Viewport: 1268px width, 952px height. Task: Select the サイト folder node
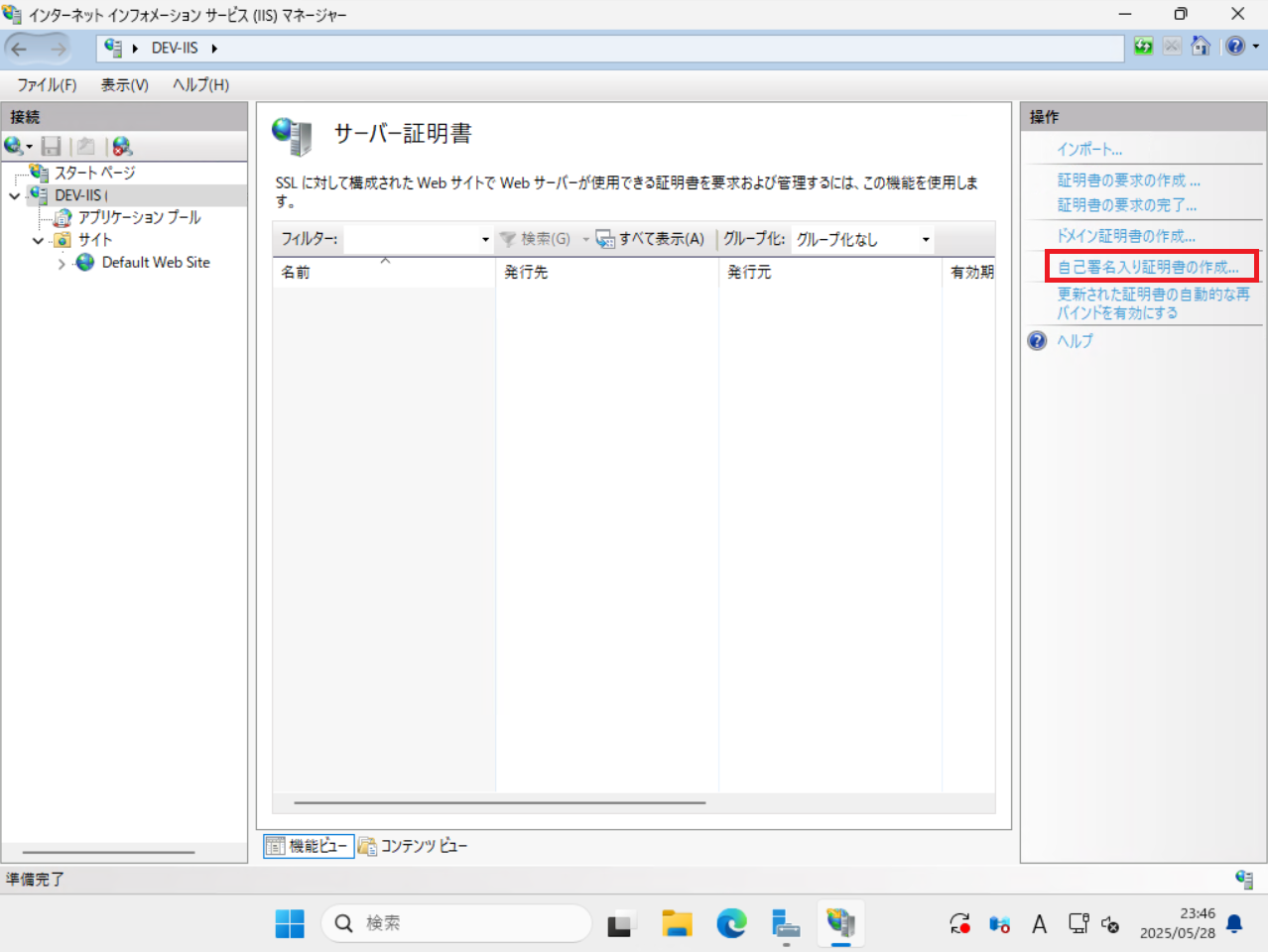pos(95,240)
